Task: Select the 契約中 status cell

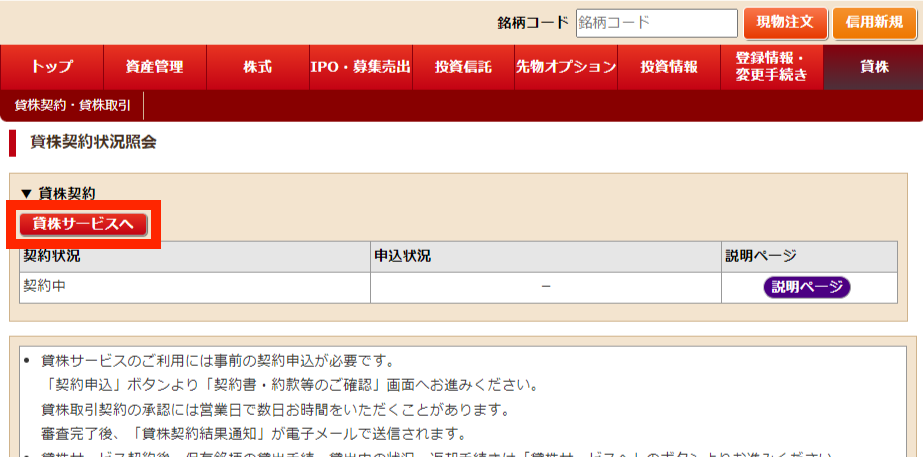Action: coord(44,287)
